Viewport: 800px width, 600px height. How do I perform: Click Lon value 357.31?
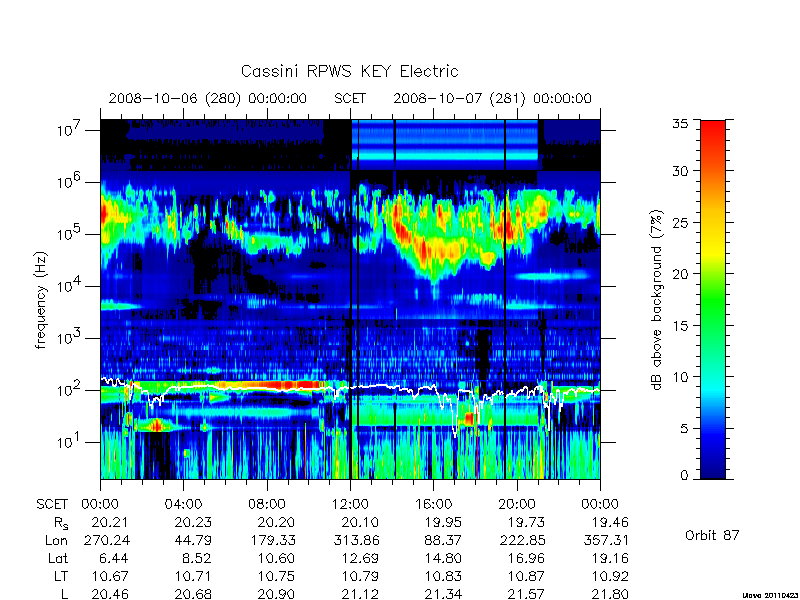click(606, 540)
